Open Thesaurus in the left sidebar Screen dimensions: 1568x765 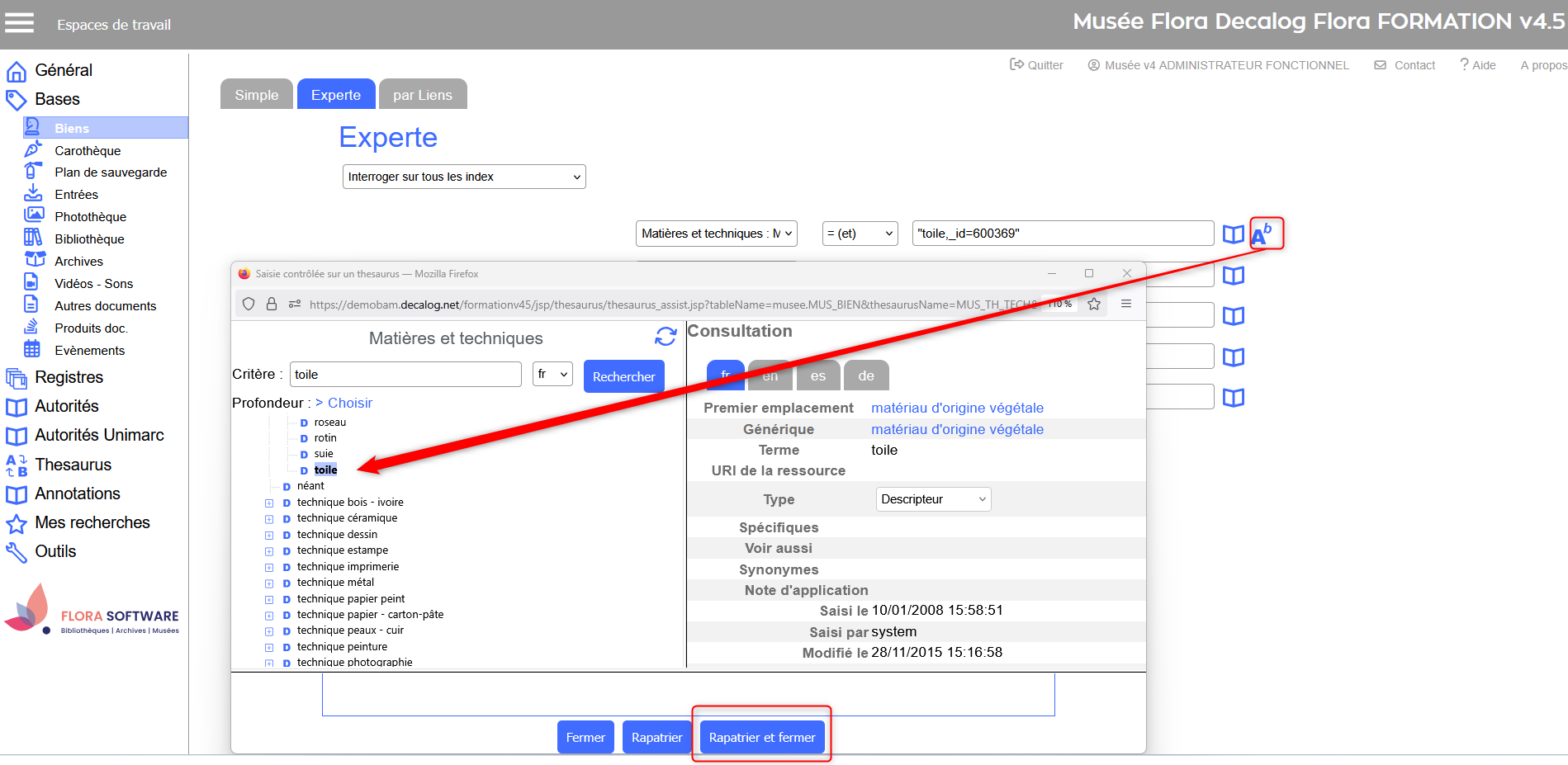(73, 465)
